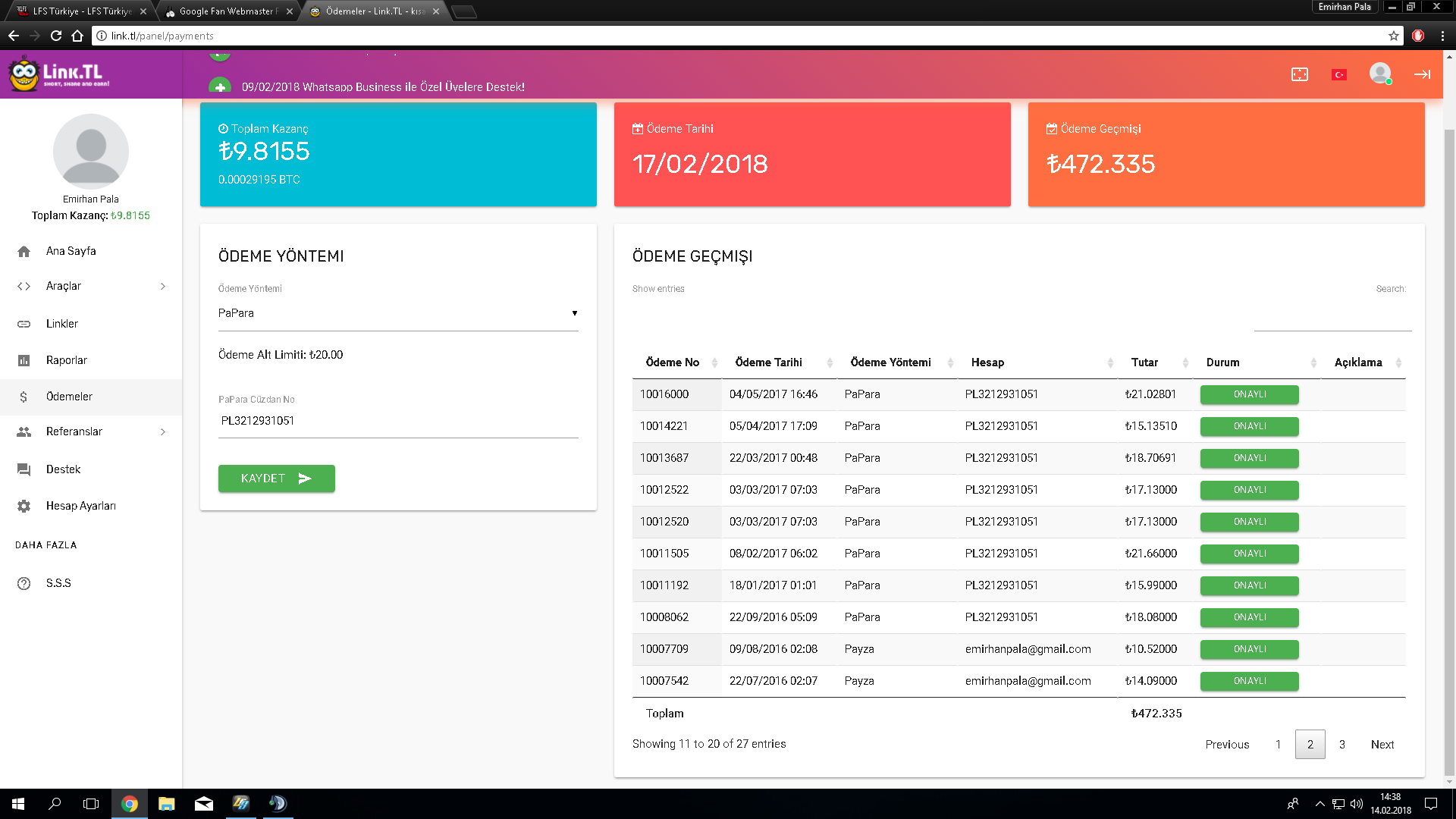
Task: Click the Turkish flag language icon
Action: (x=1339, y=74)
